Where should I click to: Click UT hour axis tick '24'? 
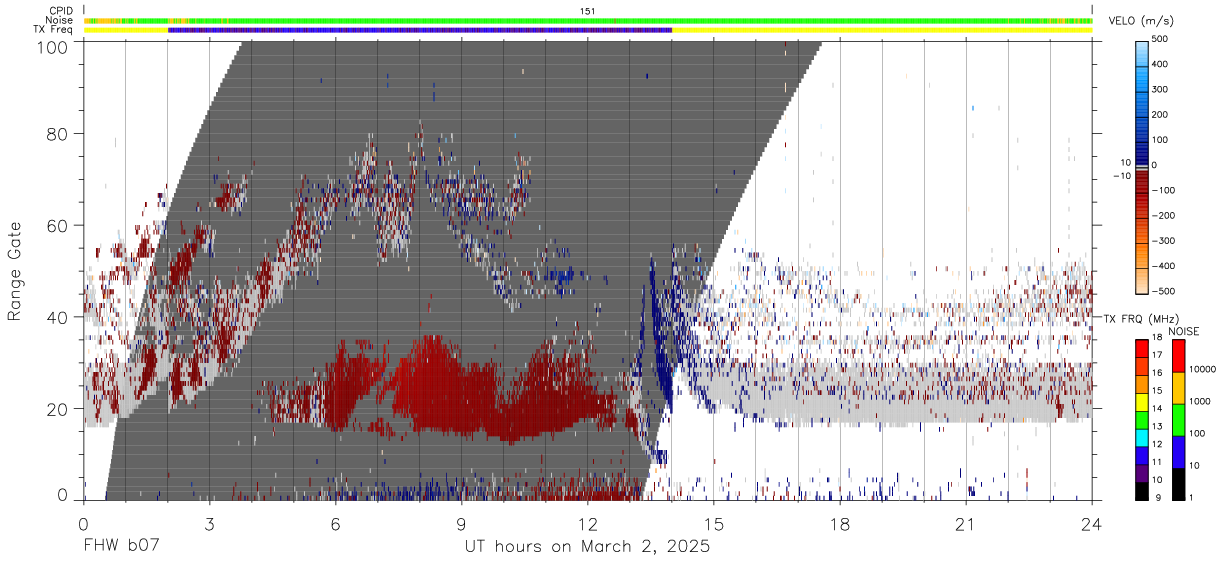(1092, 523)
